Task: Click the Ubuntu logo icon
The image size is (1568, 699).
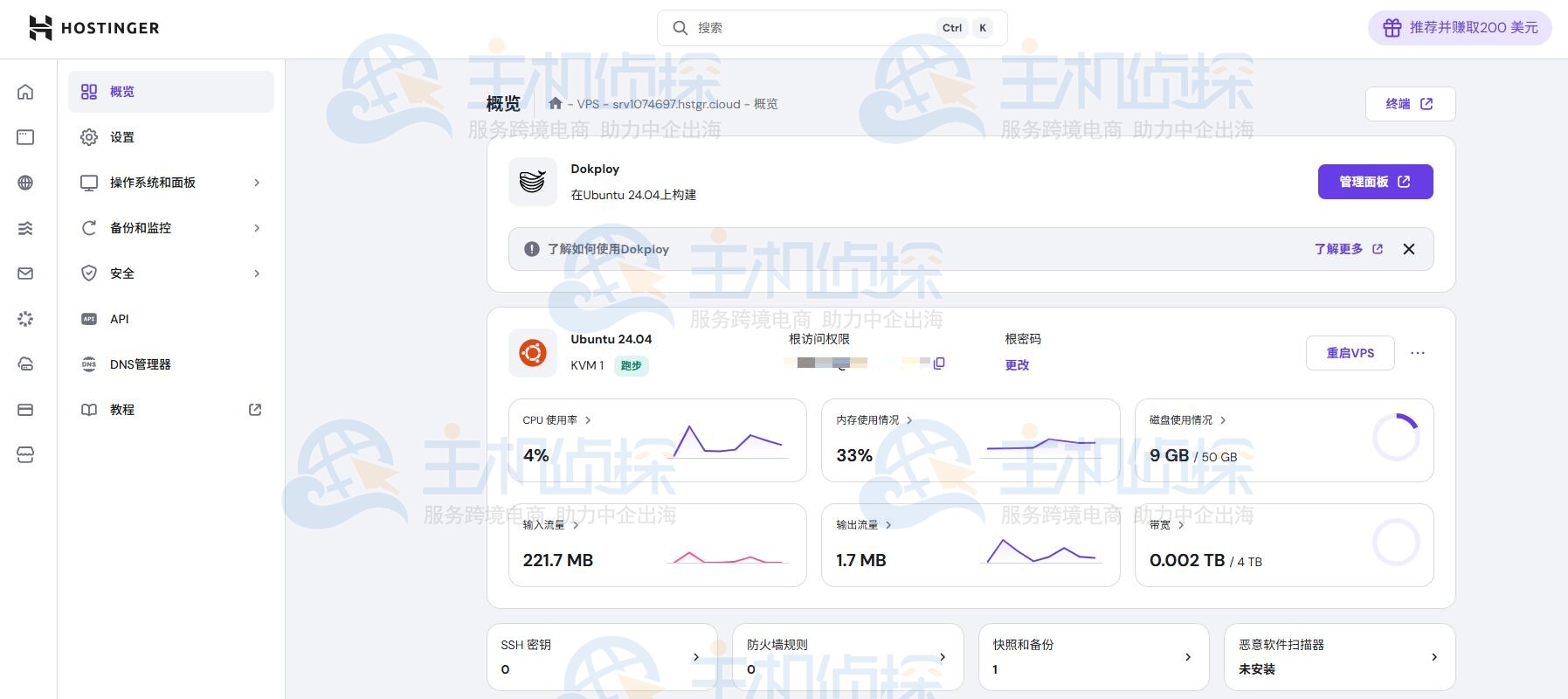Action: coord(533,353)
